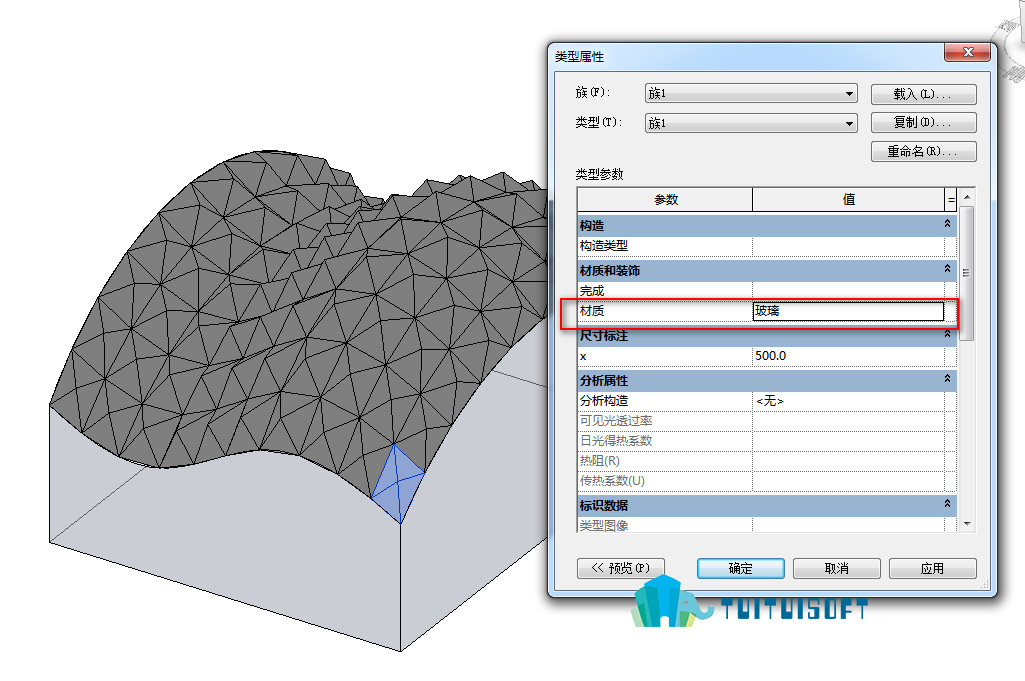Open the 类型(T) type dropdown
Screen dimensions: 1025x681
point(750,123)
